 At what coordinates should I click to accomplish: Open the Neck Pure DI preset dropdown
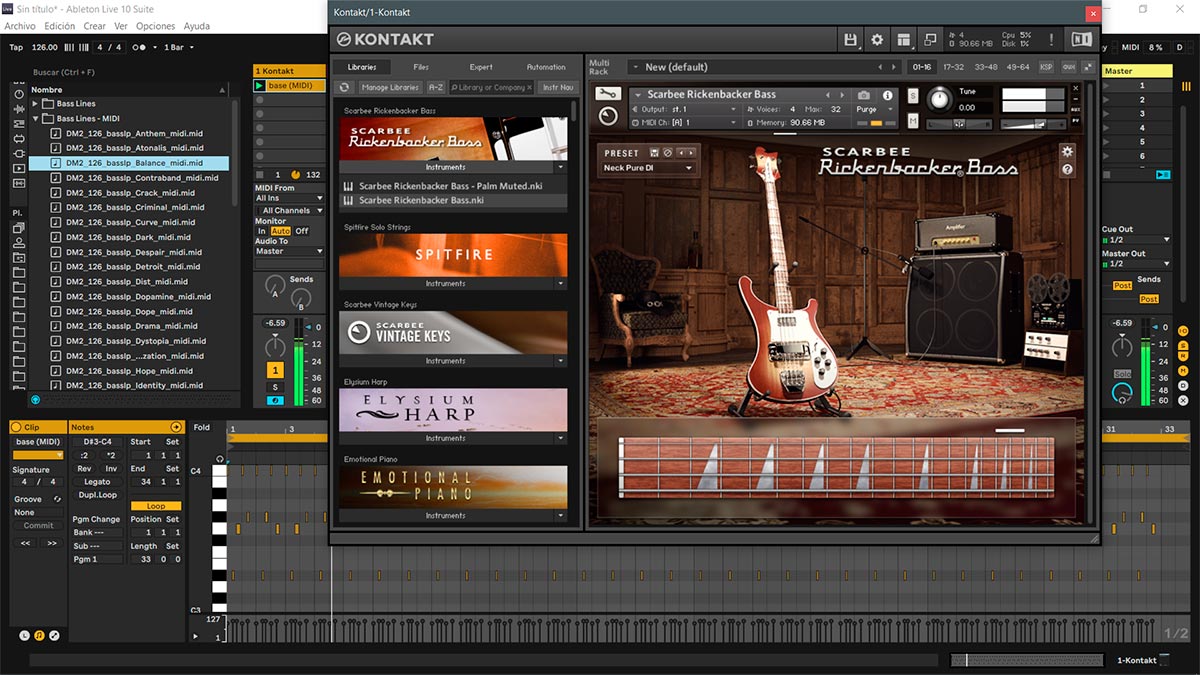tap(648, 168)
